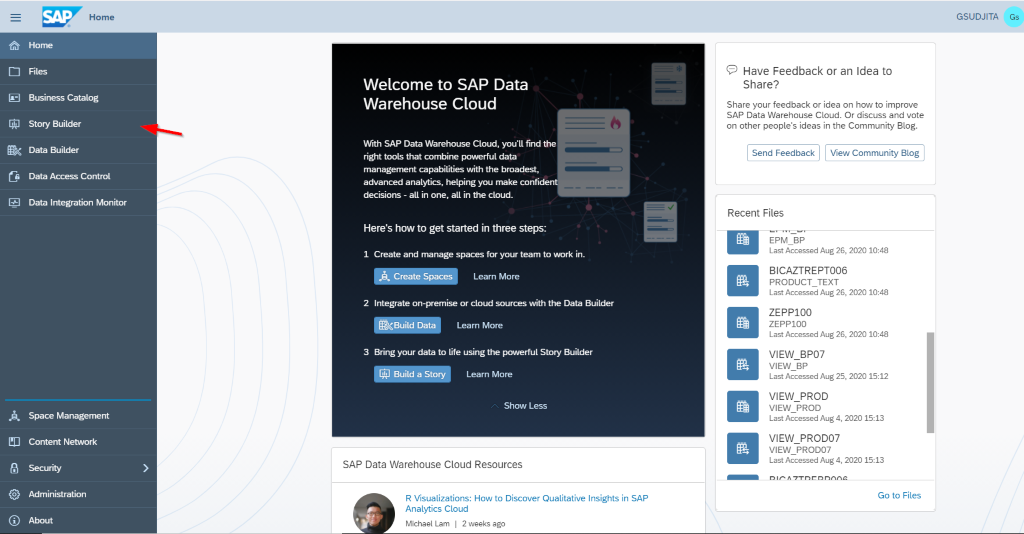Open the R Visualizations article link

(526, 503)
